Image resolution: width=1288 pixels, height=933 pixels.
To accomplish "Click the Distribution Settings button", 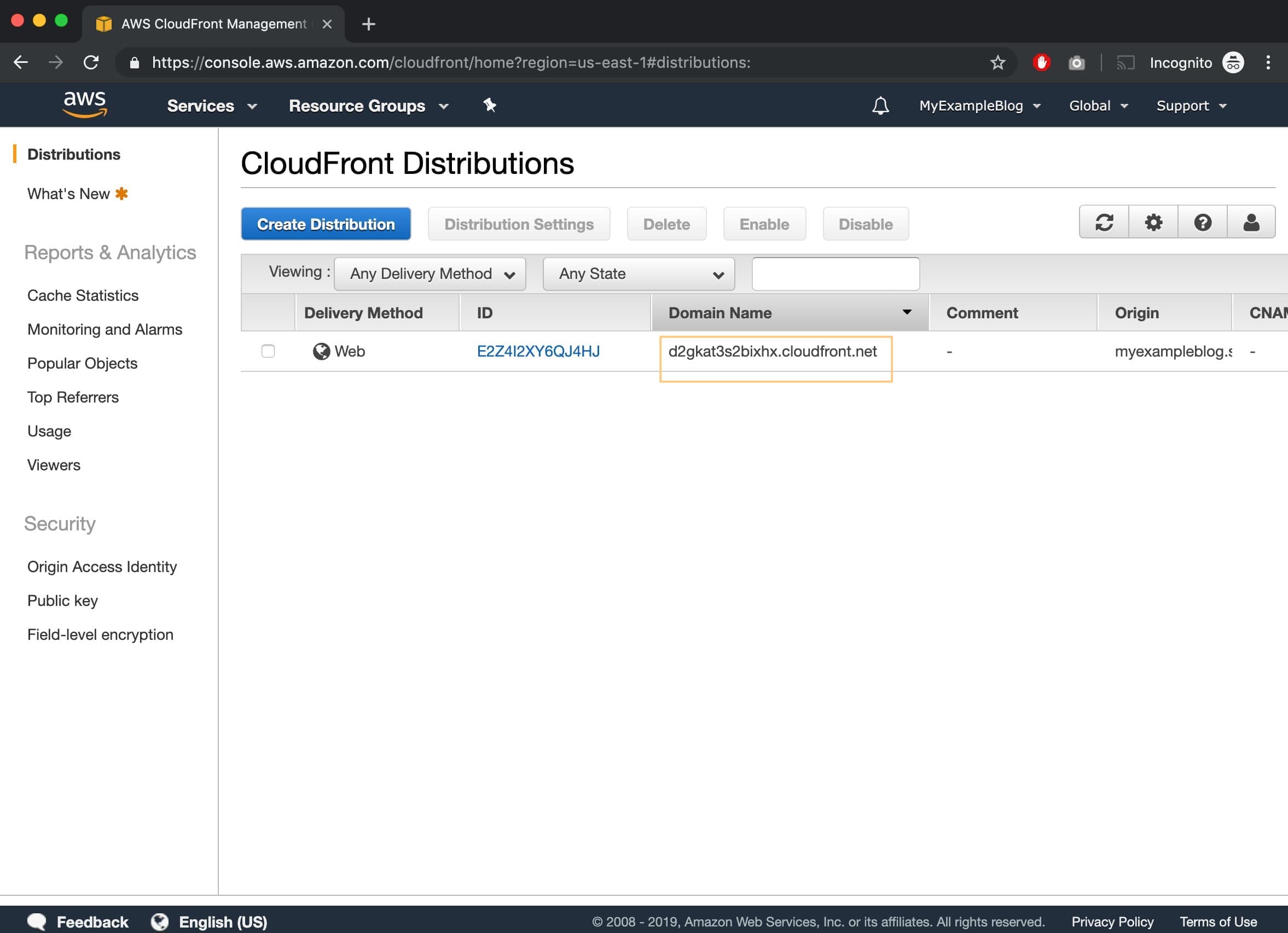I will 519,223.
